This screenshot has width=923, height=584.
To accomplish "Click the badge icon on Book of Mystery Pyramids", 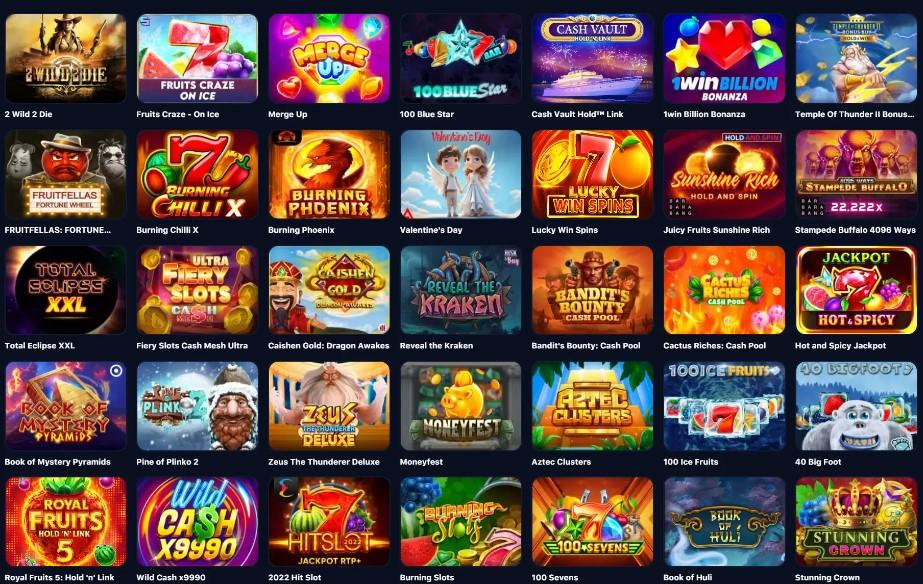I will (116, 371).
